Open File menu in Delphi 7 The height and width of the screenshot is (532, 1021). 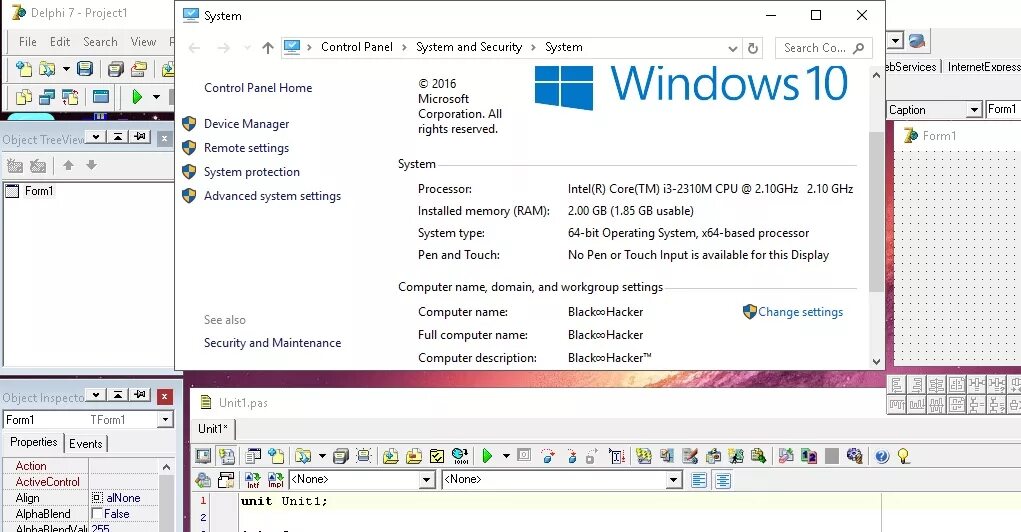click(x=27, y=42)
